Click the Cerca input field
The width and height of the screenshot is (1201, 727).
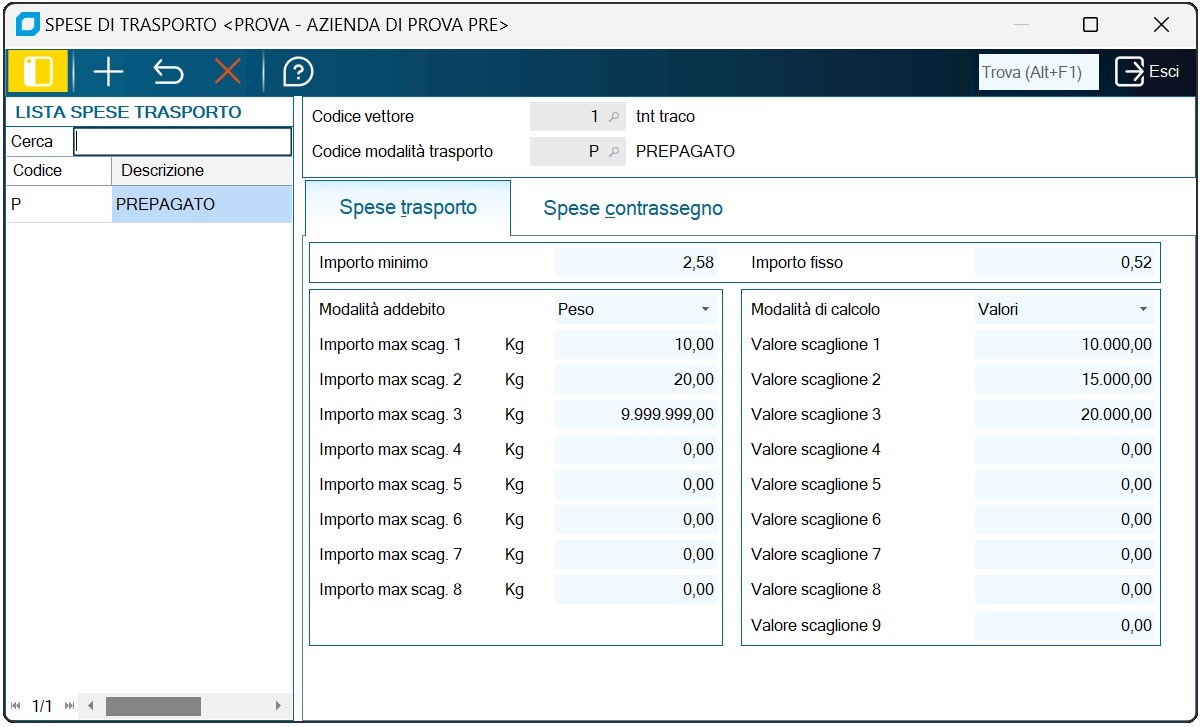coord(183,142)
